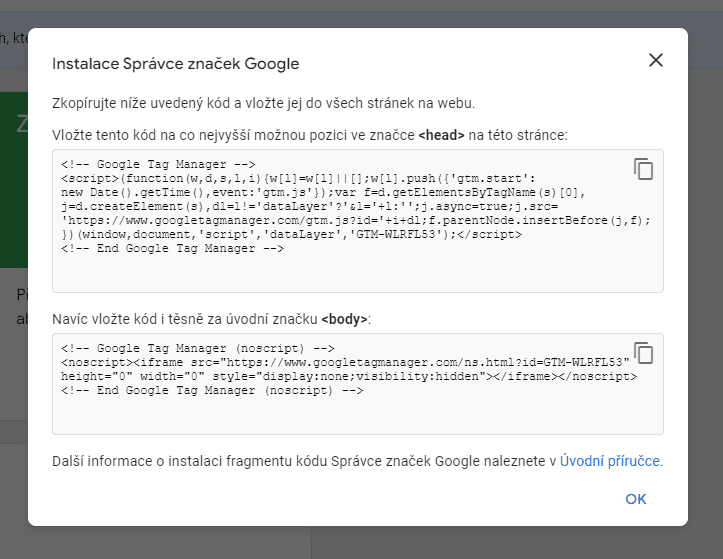
Task: Click the line 'Zkopírujte níže uvedený kód'
Action: 263,103
